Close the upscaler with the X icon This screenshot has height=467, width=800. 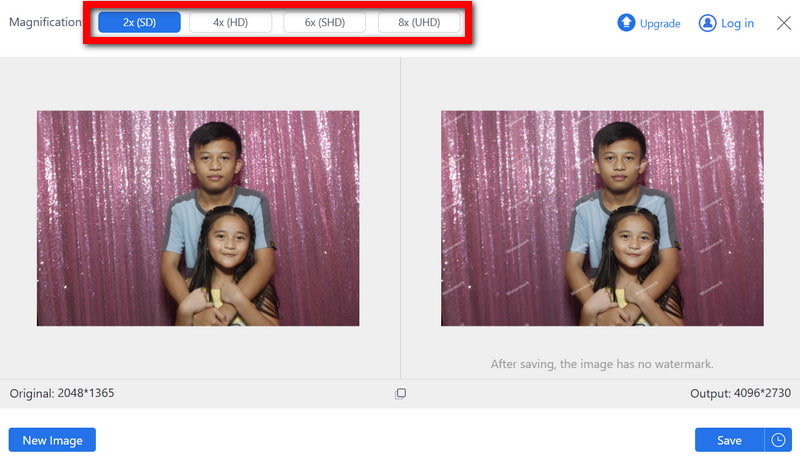[784, 23]
